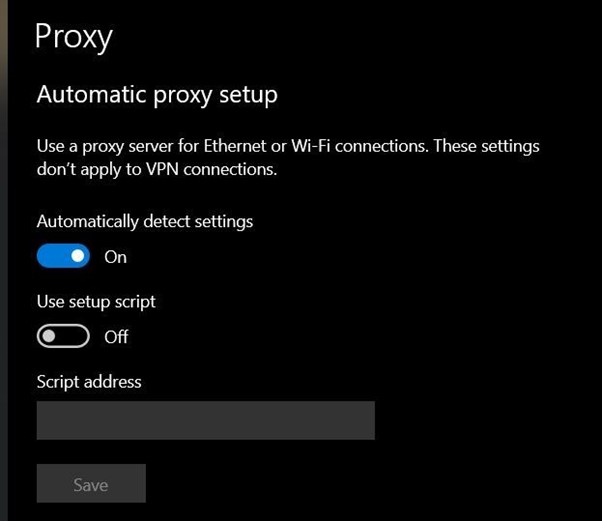Enable the Use setup script toggle
Viewport: 602px width, 521px height.
click(x=63, y=337)
